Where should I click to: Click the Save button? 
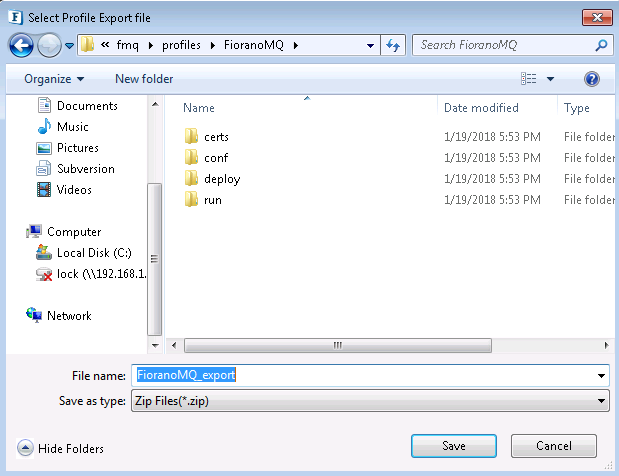454,446
